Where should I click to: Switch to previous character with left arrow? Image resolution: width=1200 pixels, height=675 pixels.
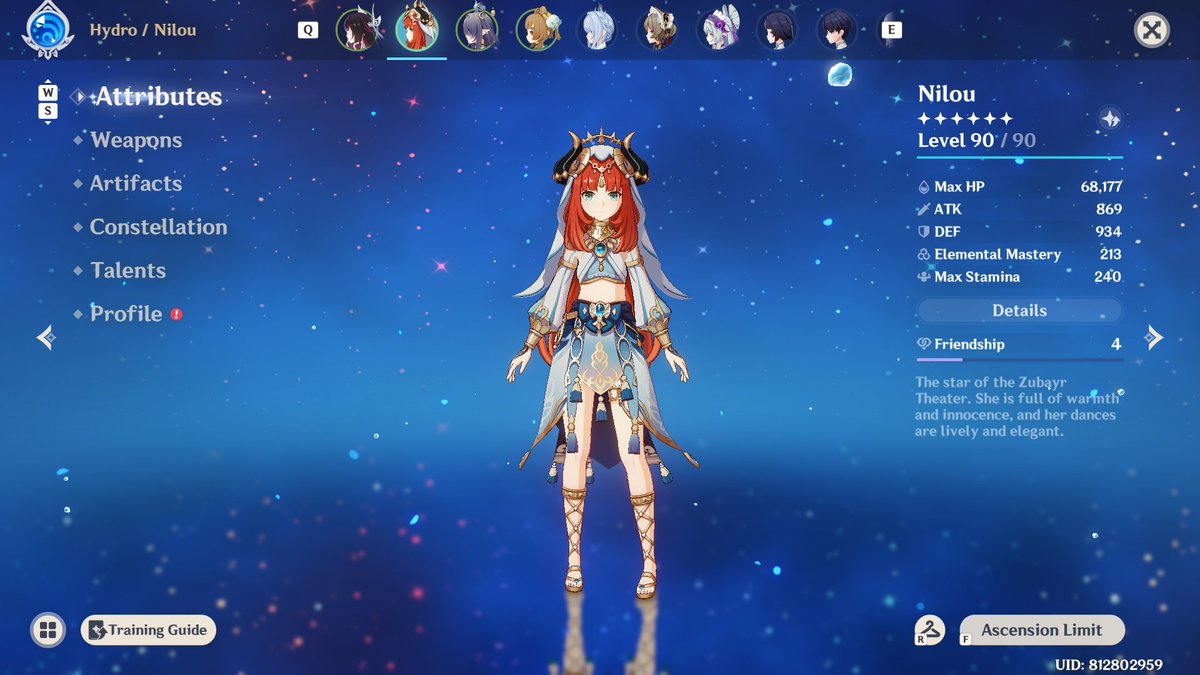point(45,338)
